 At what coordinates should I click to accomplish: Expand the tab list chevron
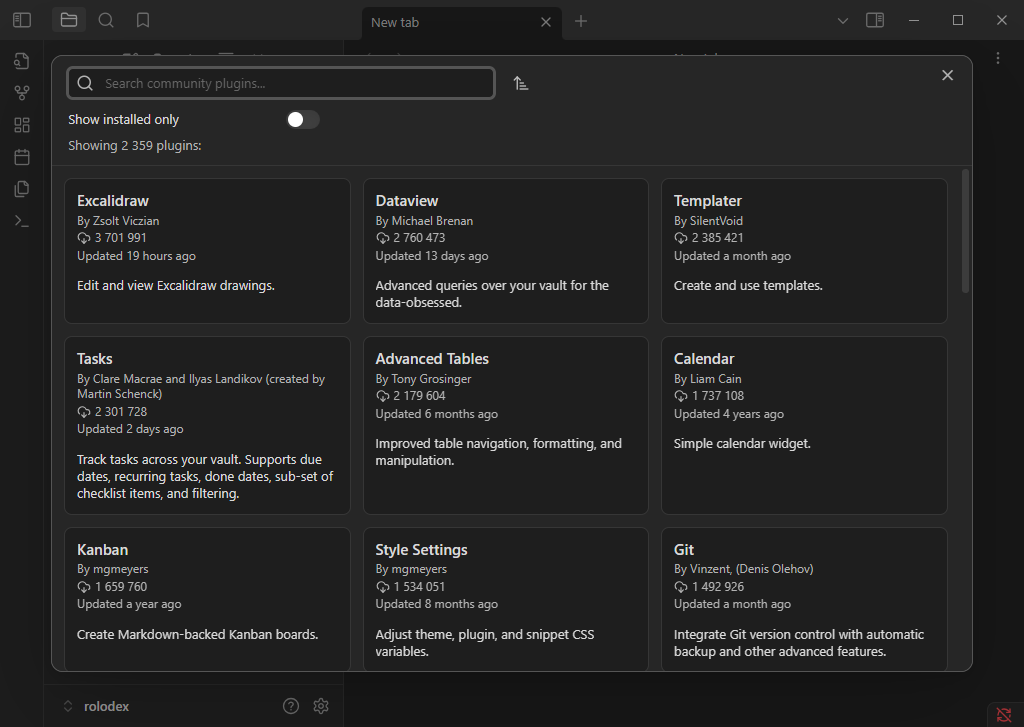(842, 21)
